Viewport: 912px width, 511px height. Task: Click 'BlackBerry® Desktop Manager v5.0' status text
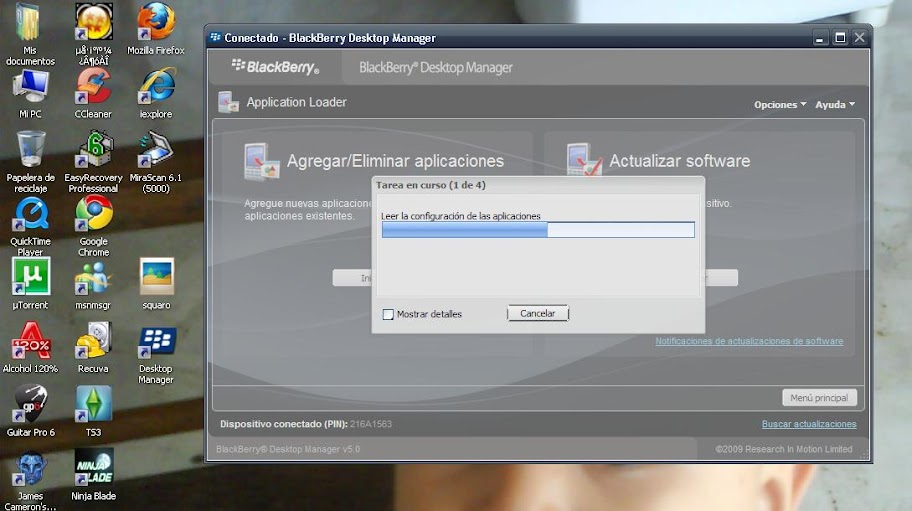point(288,449)
